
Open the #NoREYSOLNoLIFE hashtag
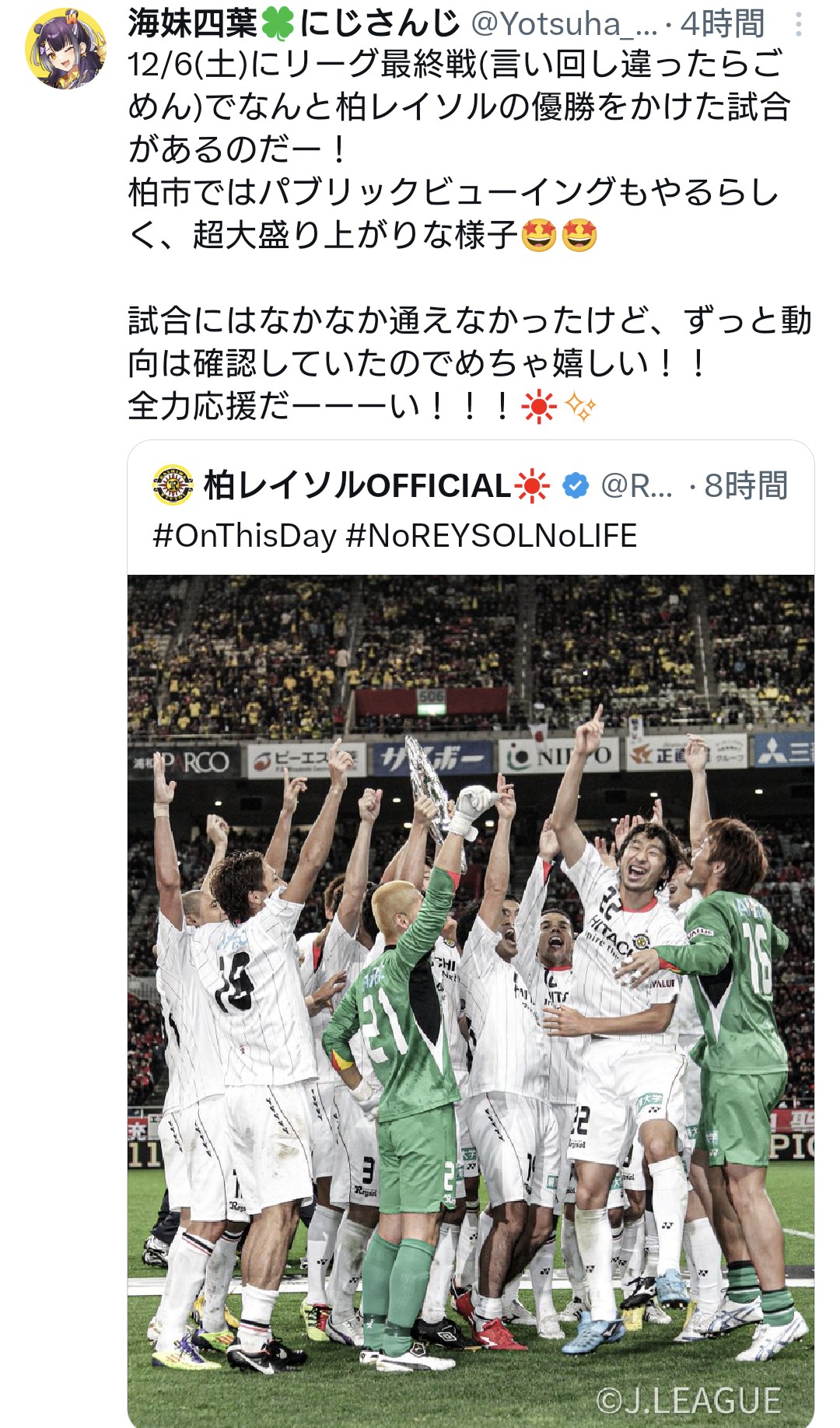point(492,536)
